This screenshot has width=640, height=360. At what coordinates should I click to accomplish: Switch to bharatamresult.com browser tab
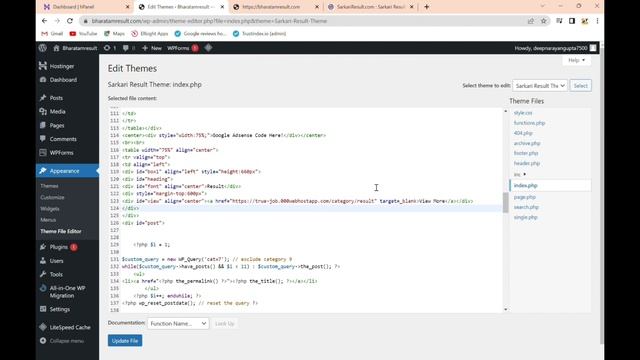point(276,7)
